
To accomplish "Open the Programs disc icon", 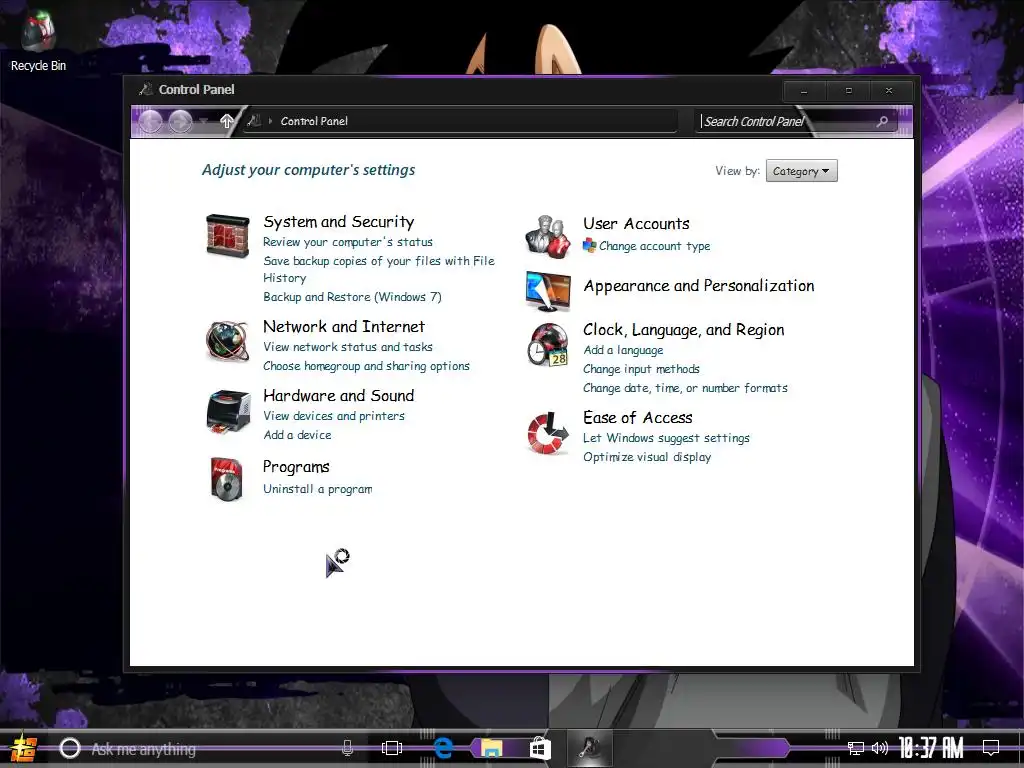I will (227, 479).
